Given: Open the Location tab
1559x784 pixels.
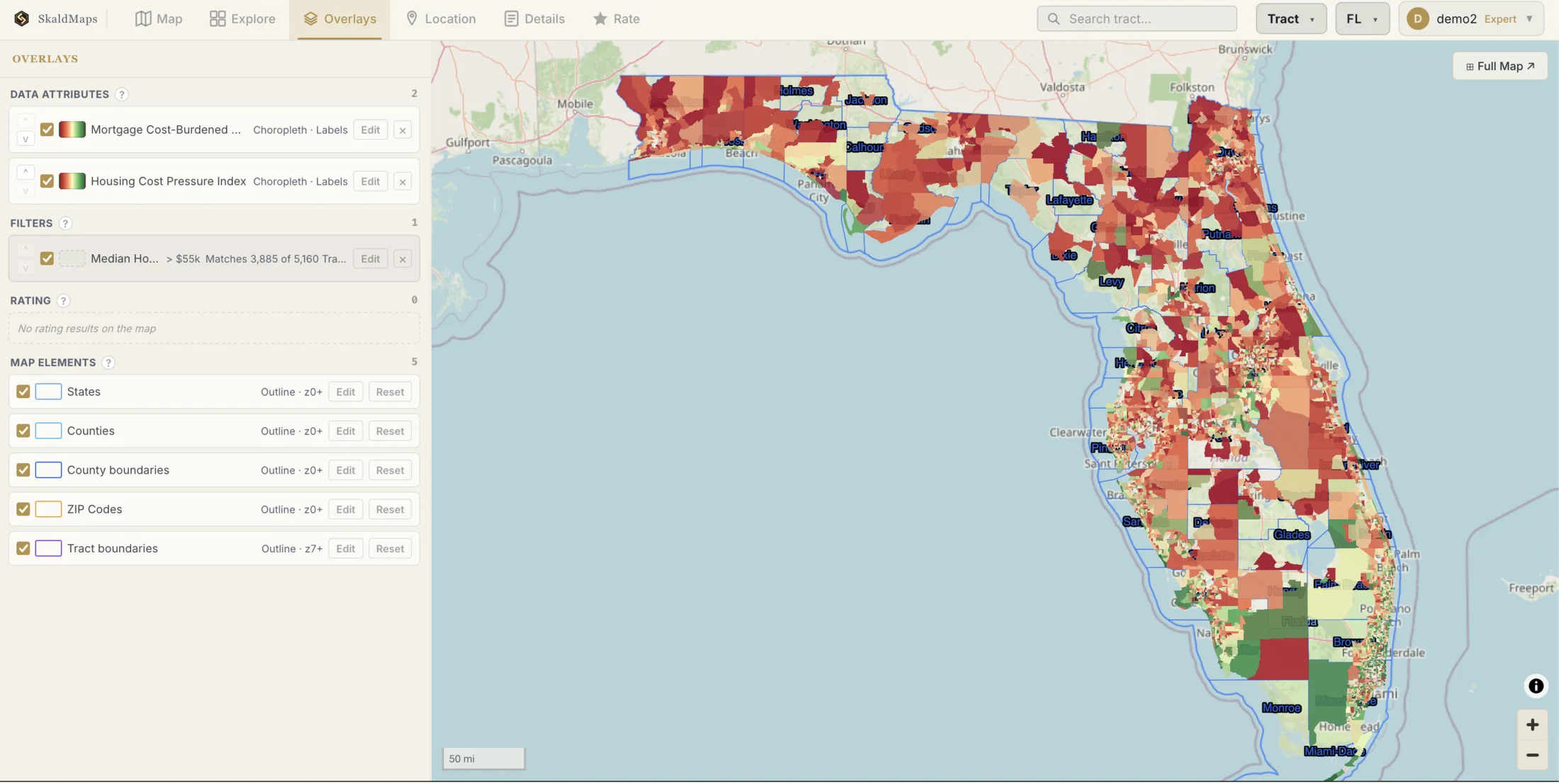Looking at the screenshot, I should (440, 18).
